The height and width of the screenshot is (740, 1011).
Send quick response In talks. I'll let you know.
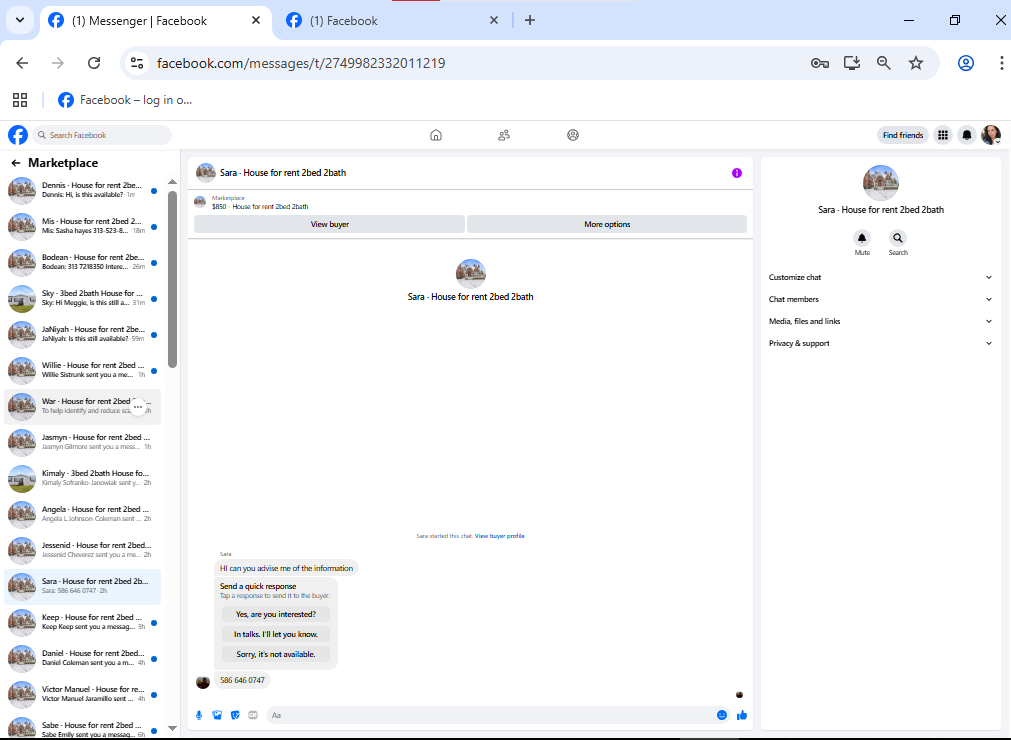tap(276, 634)
